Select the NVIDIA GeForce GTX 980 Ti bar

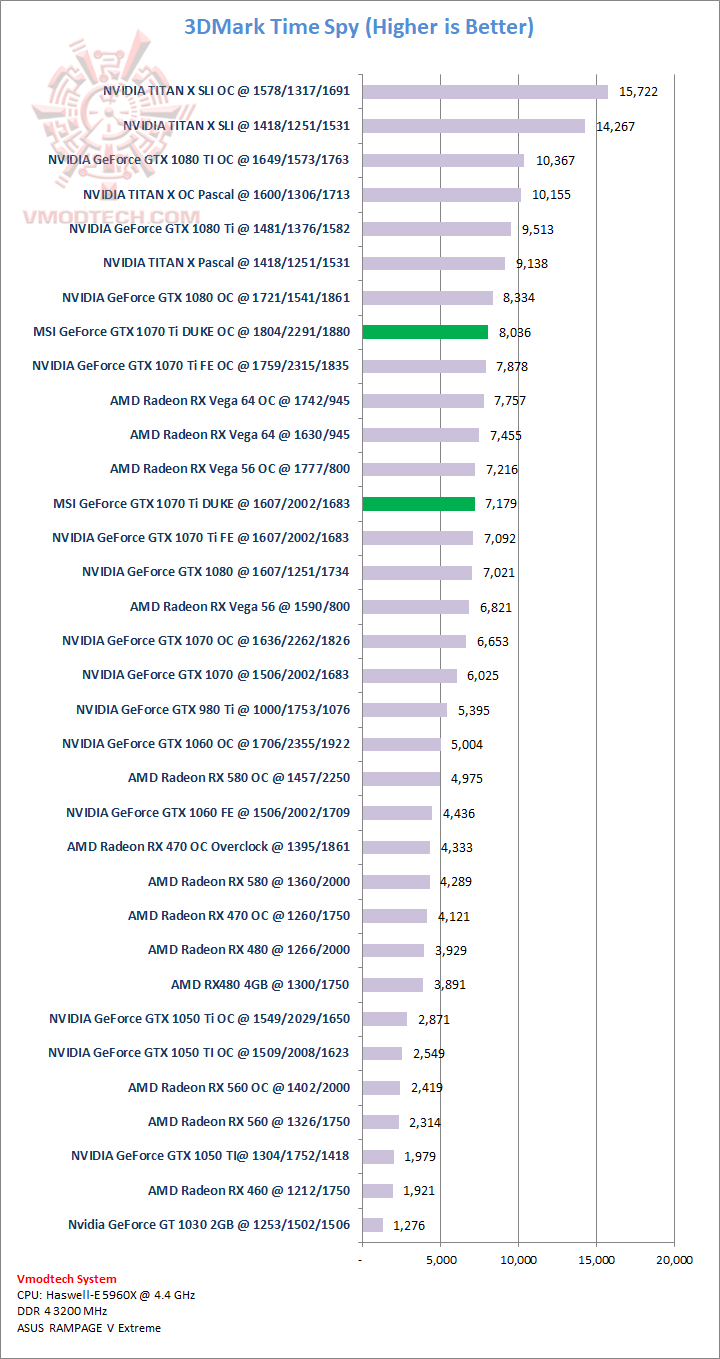(404, 710)
